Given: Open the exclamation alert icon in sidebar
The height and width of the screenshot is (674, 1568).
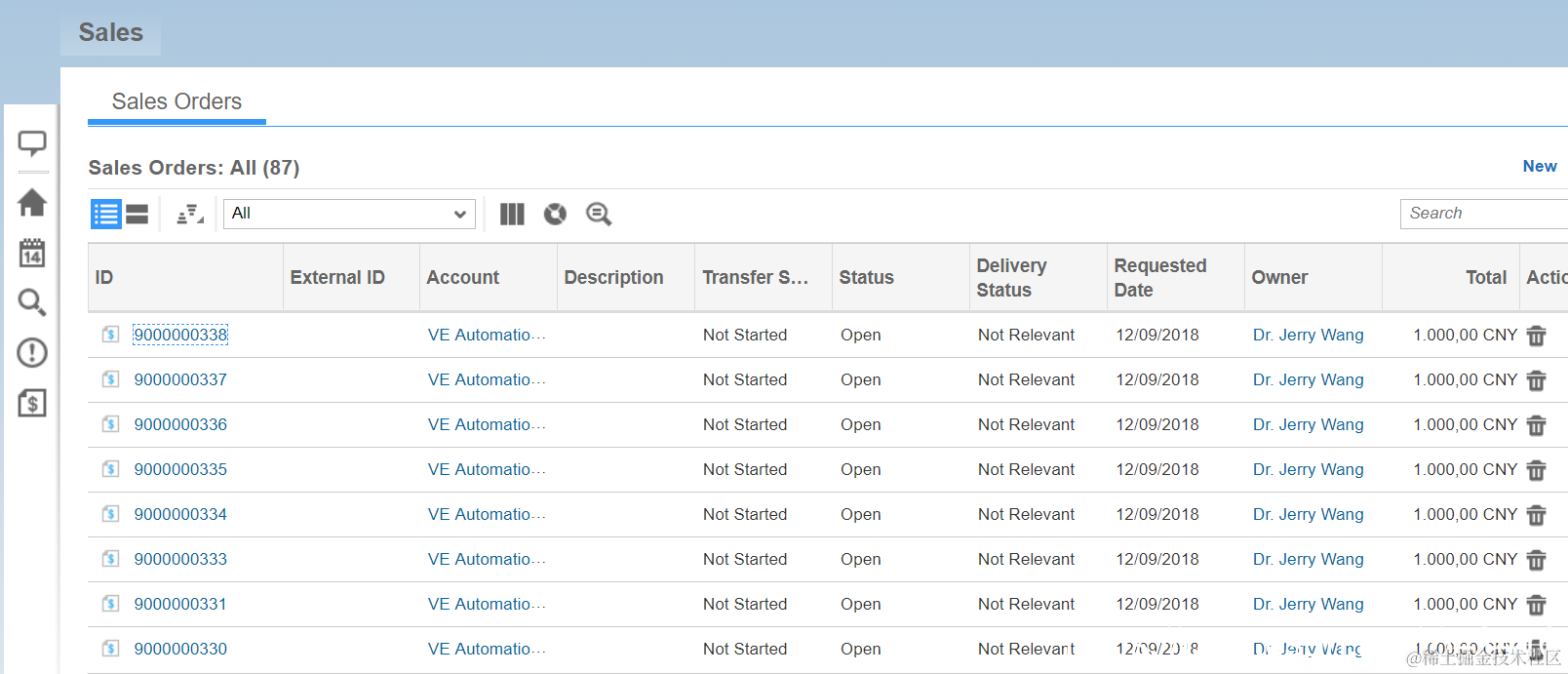Looking at the screenshot, I should [x=32, y=352].
